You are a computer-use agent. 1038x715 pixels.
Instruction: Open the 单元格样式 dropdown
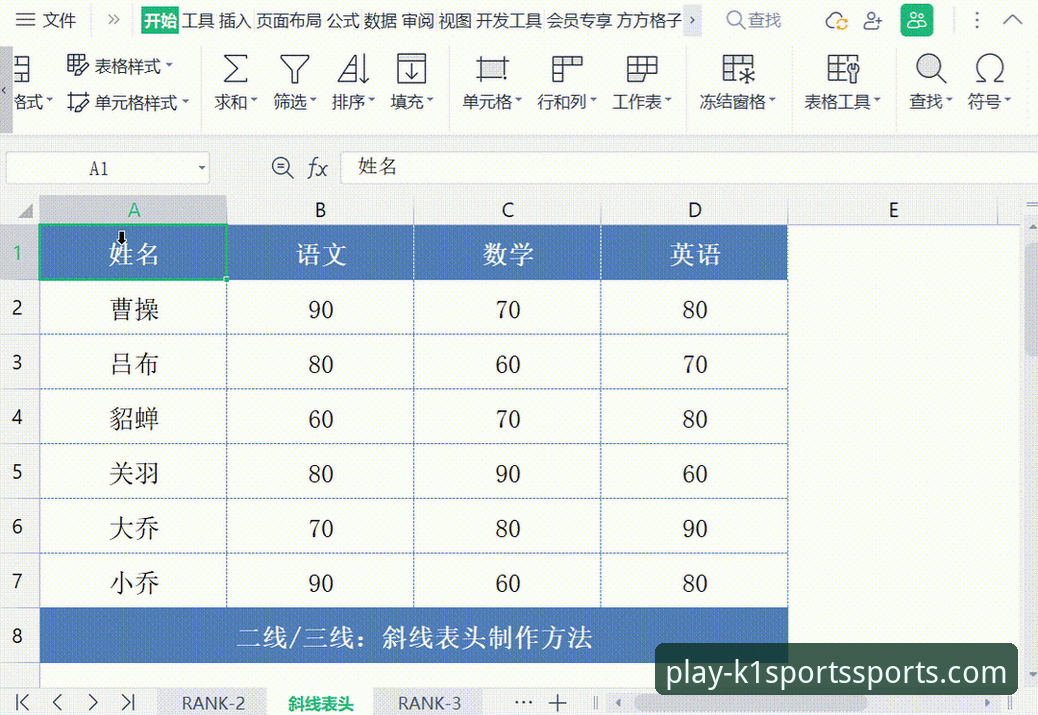pos(128,102)
